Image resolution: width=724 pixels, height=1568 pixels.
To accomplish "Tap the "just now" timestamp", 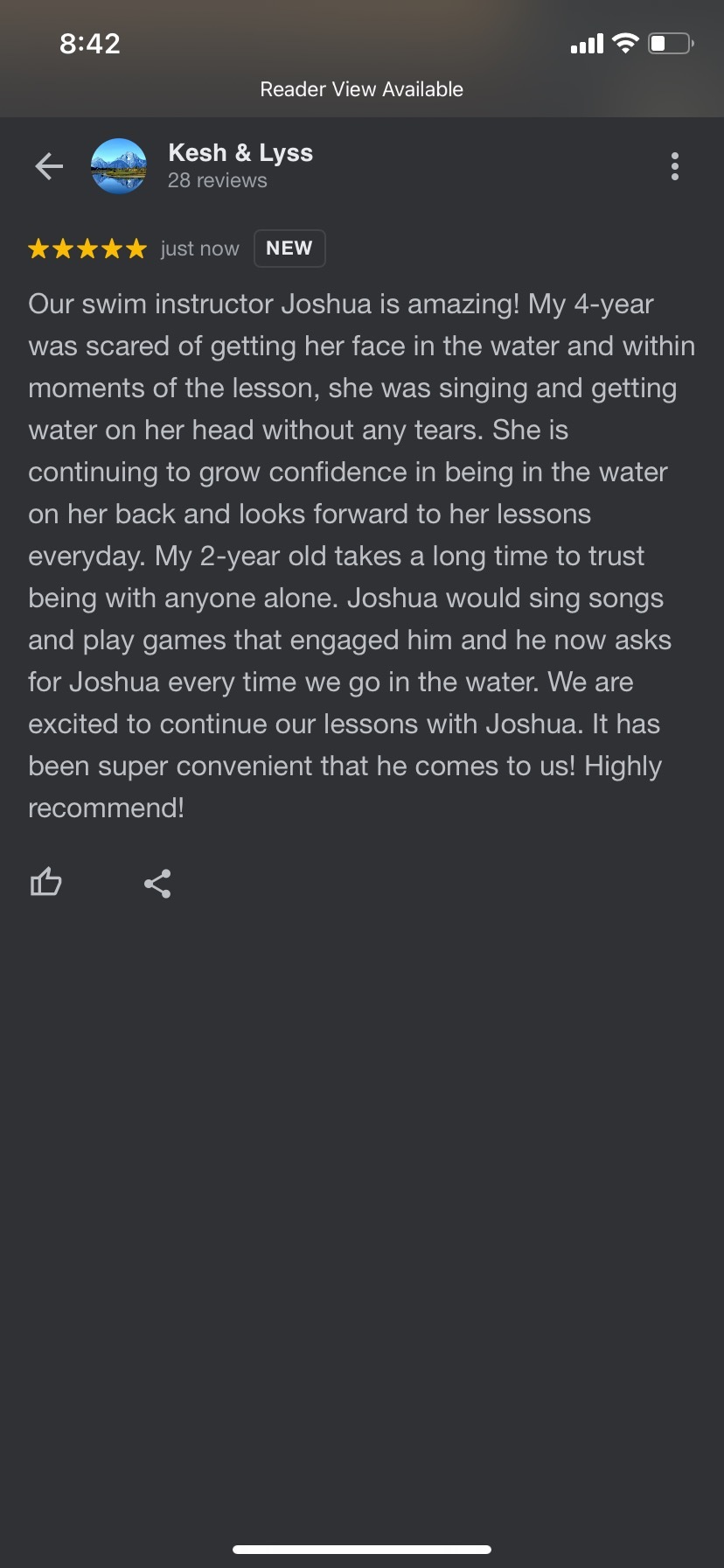I will (x=199, y=249).
